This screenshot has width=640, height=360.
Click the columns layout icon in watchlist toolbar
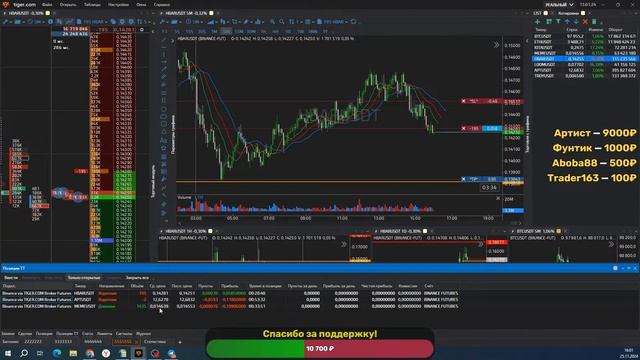[x=549, y=22]
